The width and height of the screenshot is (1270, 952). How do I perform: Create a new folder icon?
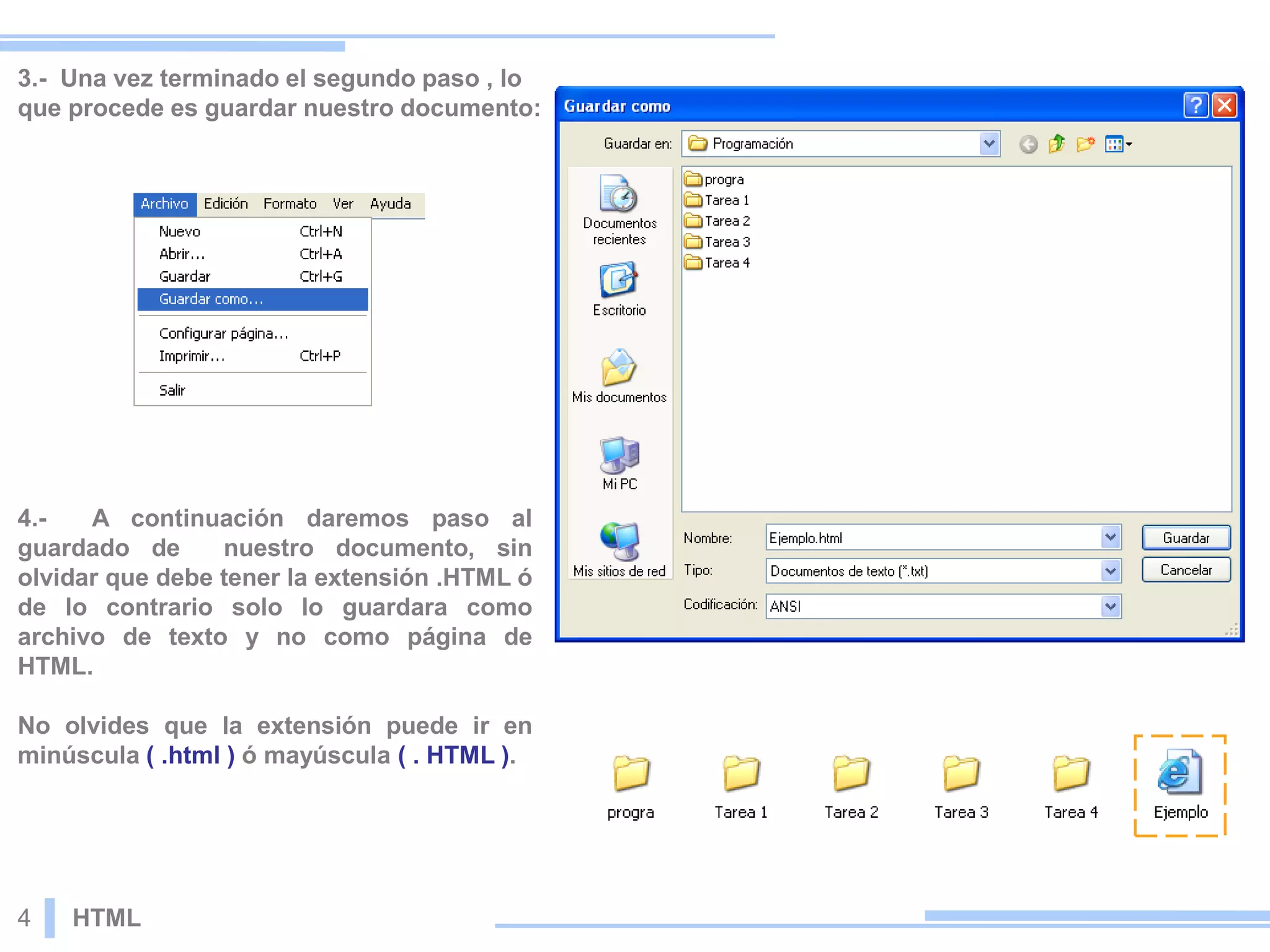coord(1085,144)
